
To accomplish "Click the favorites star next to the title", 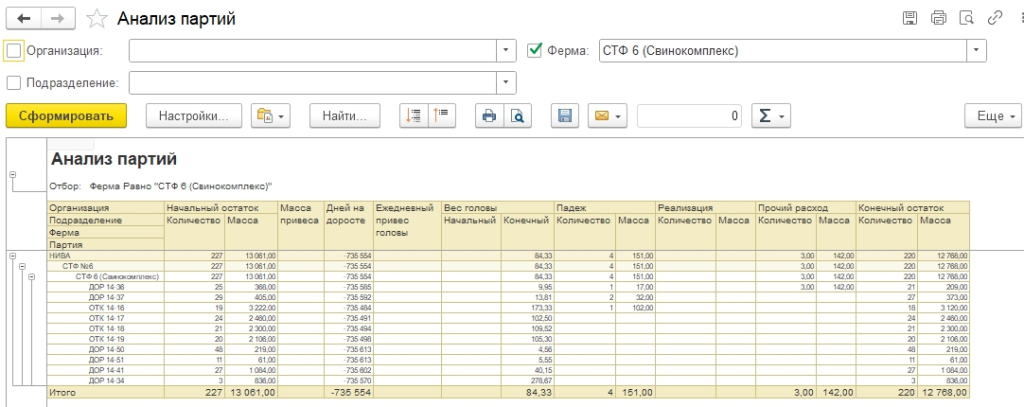I will click(97, 18).
